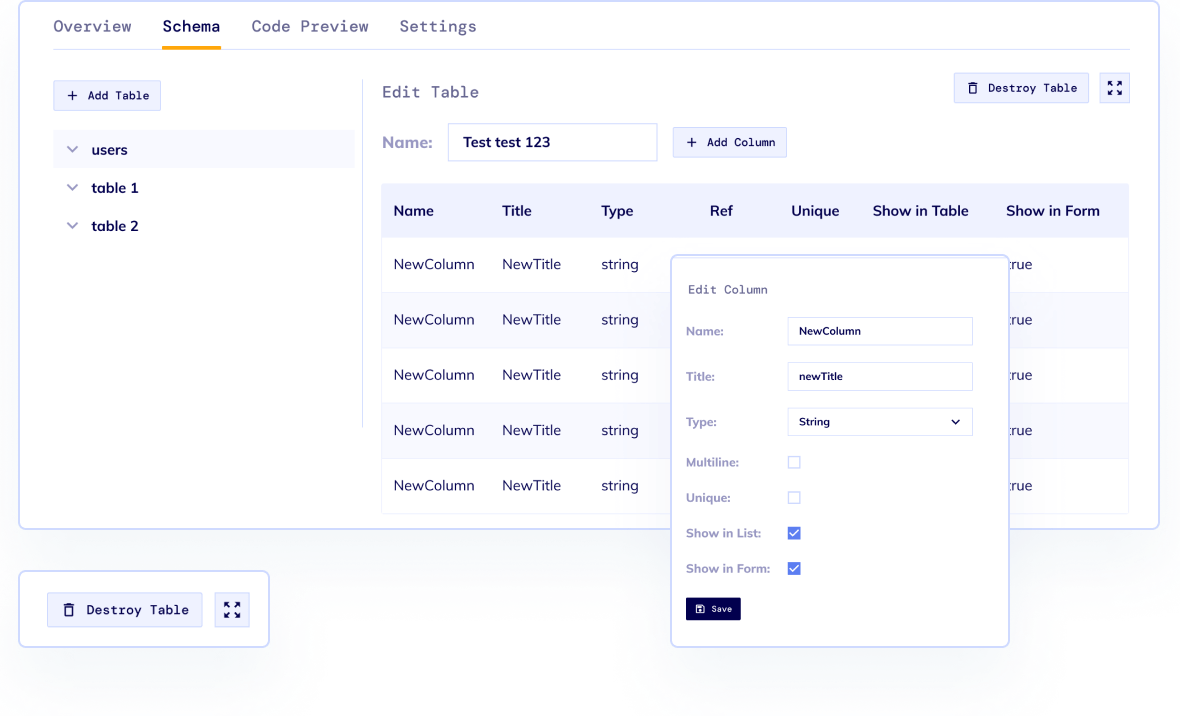Click the plus icon on Add Column
1180x716 pixels.
click(691, 143)
